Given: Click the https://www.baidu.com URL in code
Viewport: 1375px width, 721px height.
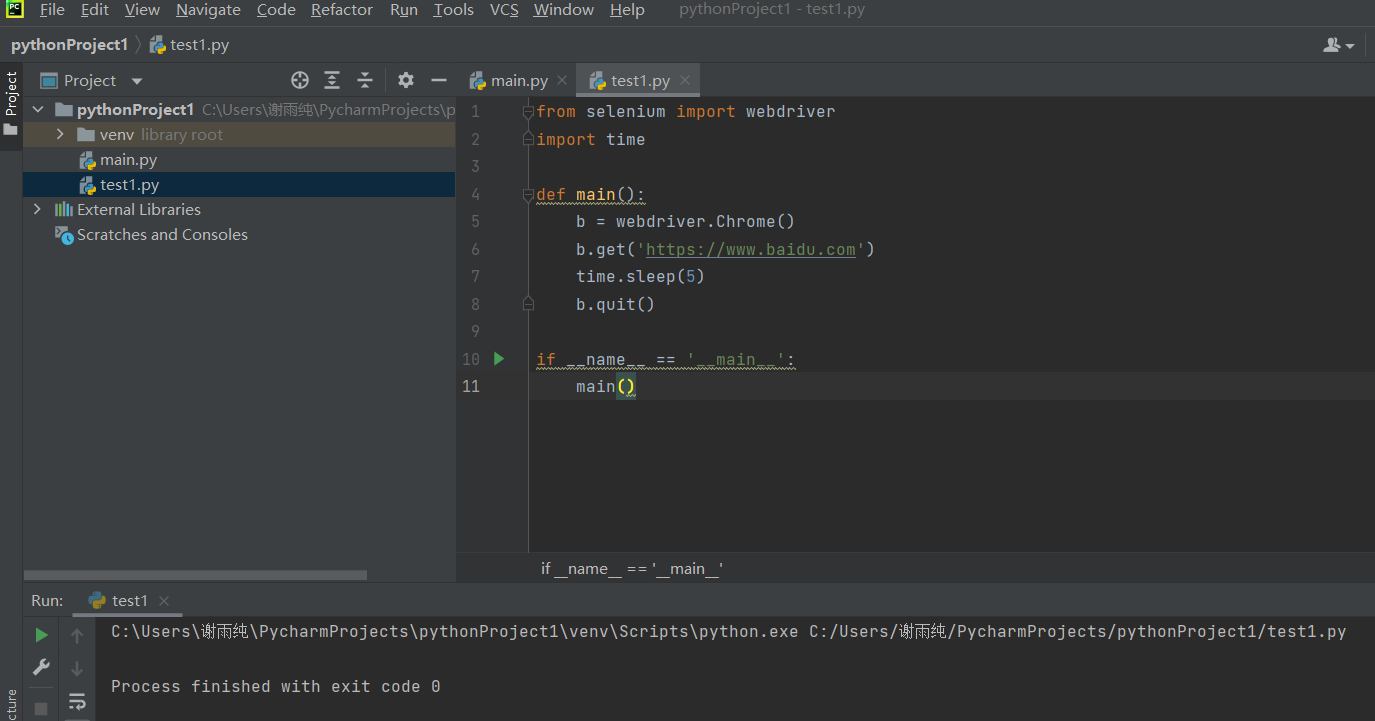Looking at the screenshot, I should pos(751,249).
